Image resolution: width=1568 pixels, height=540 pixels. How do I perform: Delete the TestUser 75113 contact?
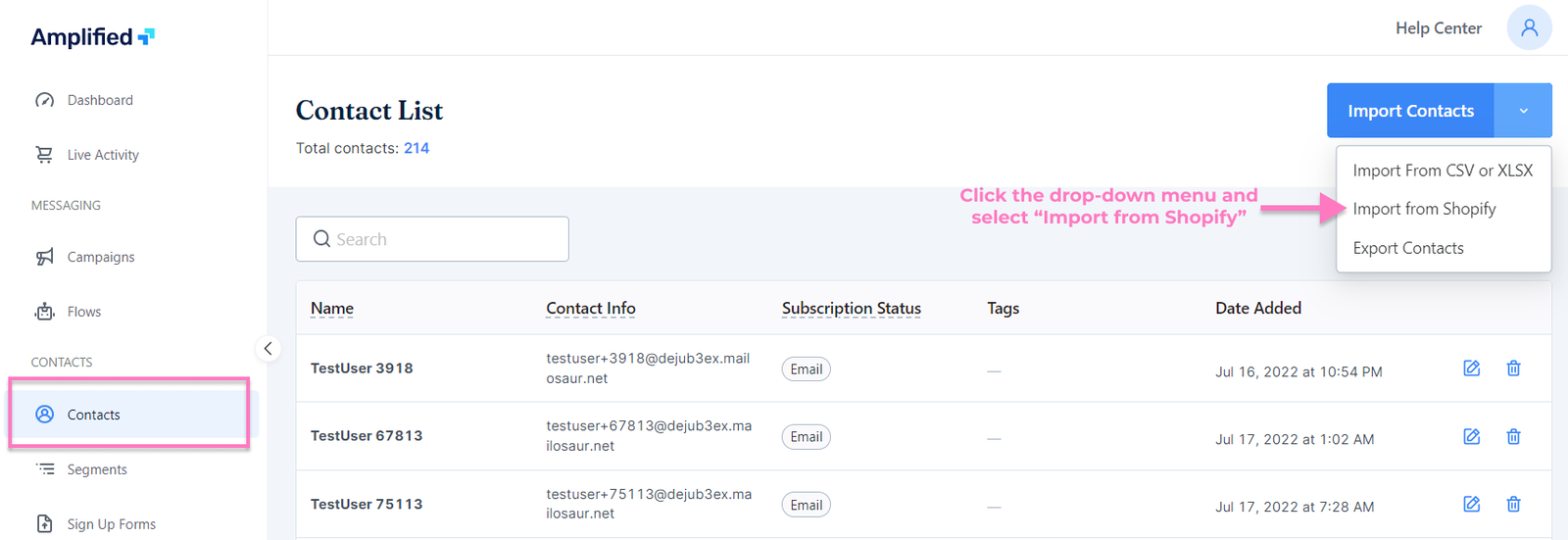(1513, 505)
